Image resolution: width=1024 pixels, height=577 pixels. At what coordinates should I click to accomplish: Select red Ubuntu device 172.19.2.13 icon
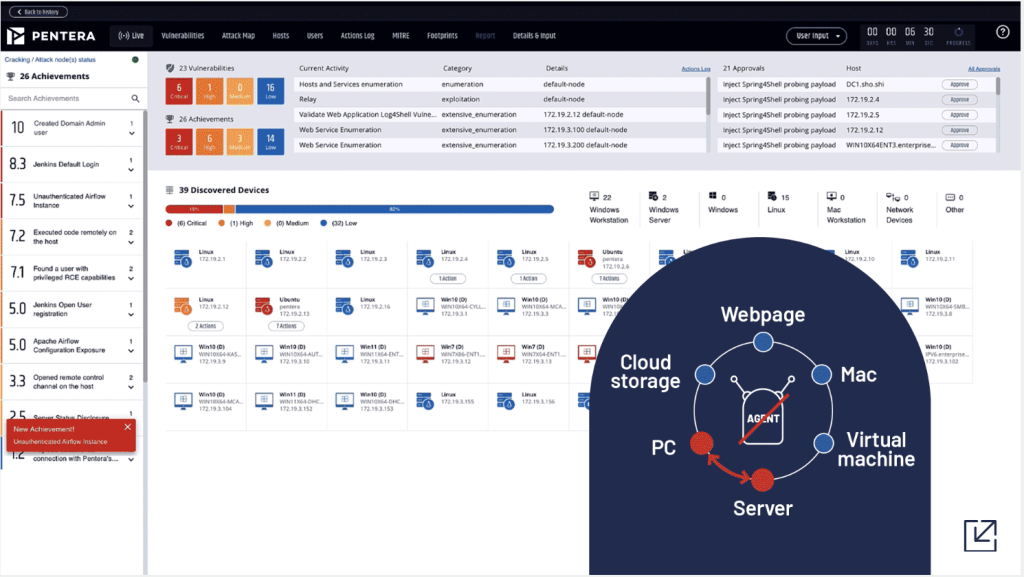pyautogui.click(x=264, y=305)
